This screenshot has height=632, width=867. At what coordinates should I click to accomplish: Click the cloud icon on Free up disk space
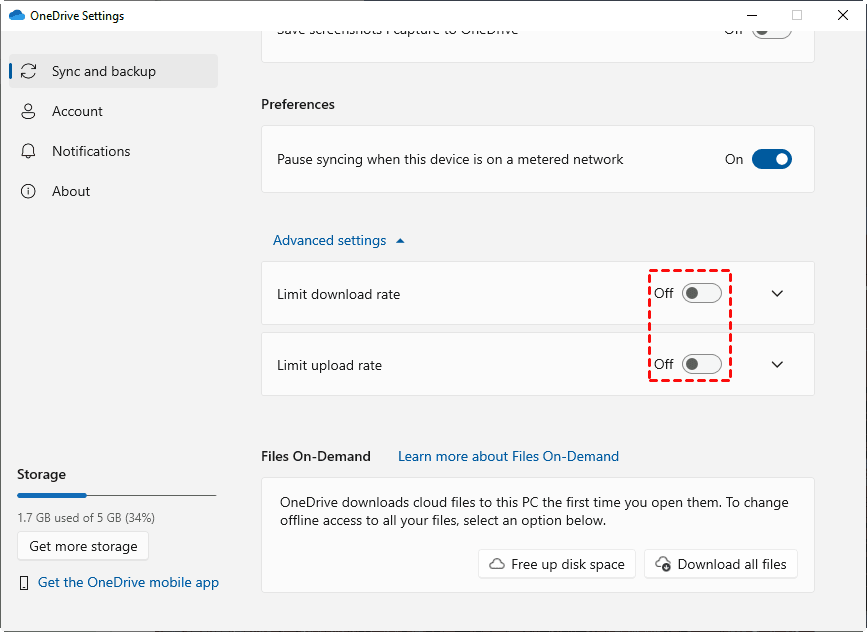click(x=496, y=564)
